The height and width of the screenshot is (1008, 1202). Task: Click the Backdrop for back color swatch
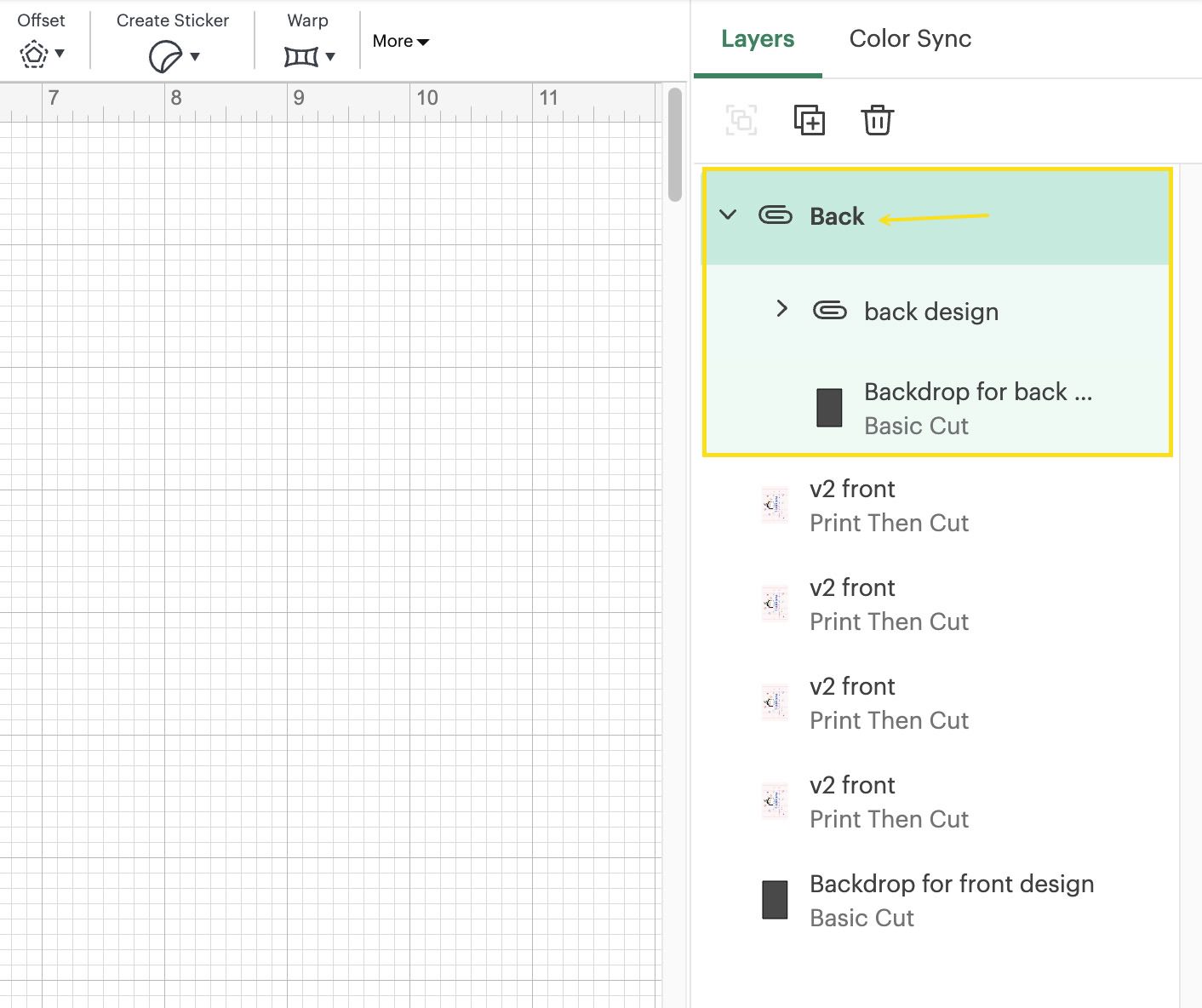coord(829,408)
